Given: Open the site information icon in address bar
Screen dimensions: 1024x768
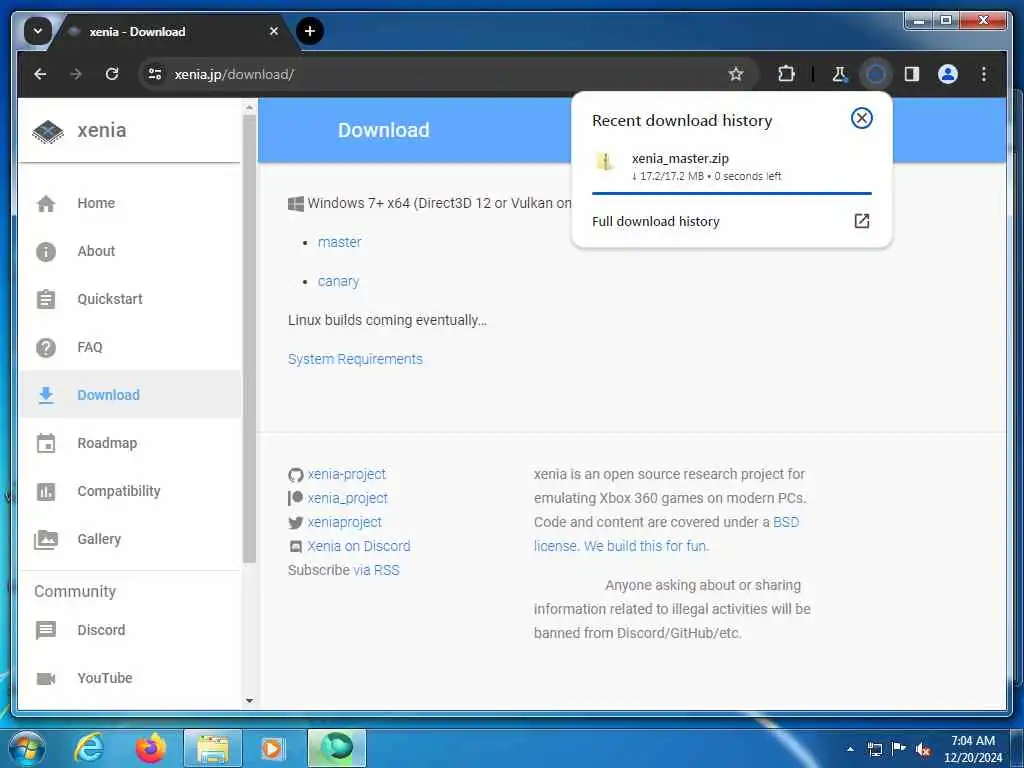Looking at the screenshot, I should point(155,74).
